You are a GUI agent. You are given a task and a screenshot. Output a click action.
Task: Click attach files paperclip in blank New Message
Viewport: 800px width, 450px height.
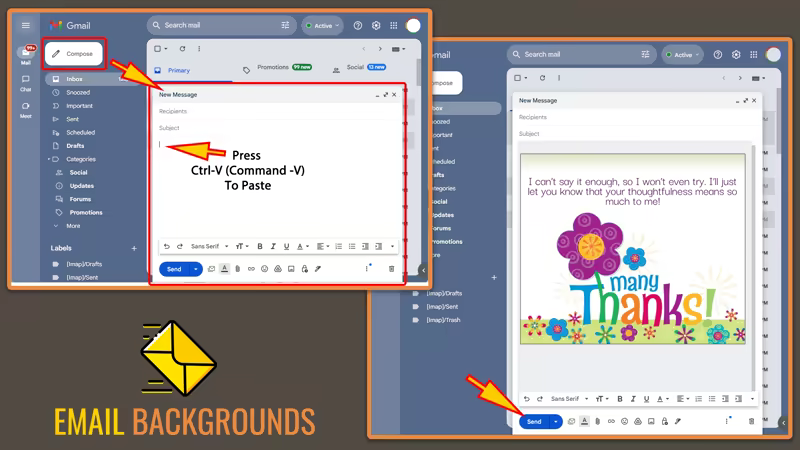[x=237, y=269]
